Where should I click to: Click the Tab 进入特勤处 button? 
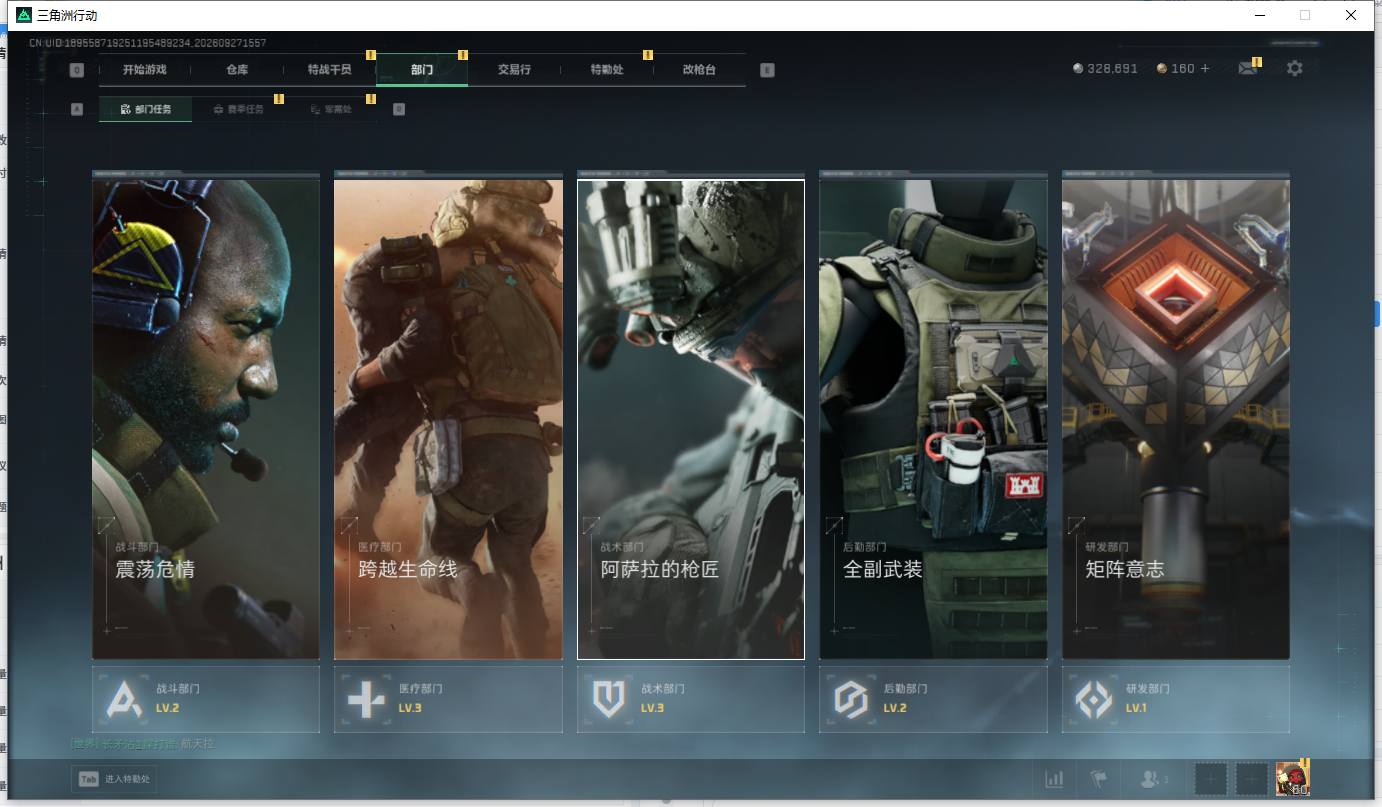point(114,779)
